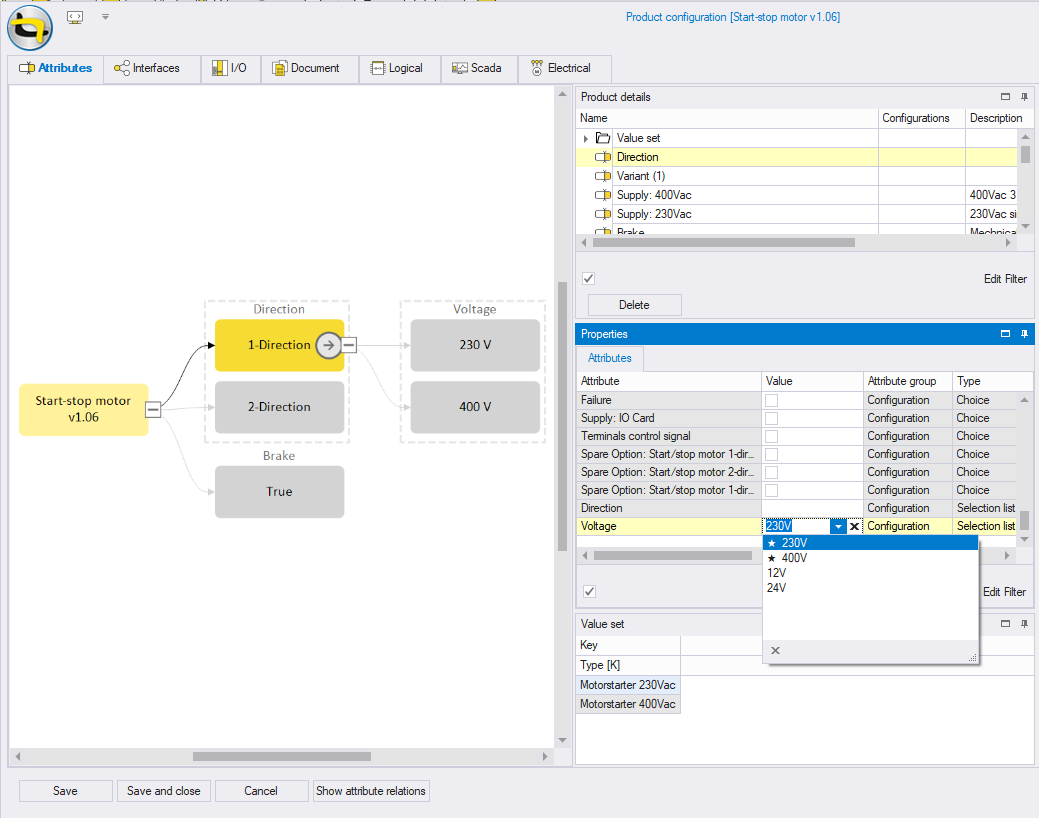
Task: Choose 230V from the dropdown list
Action: [870, 543]
